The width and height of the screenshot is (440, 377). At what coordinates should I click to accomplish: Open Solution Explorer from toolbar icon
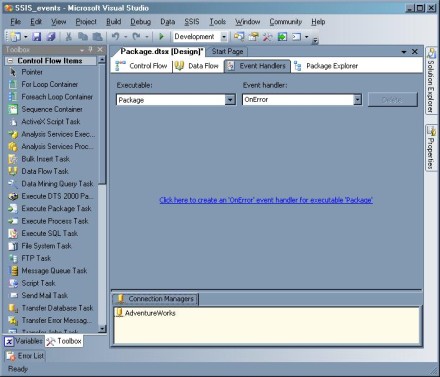(239, 36)
